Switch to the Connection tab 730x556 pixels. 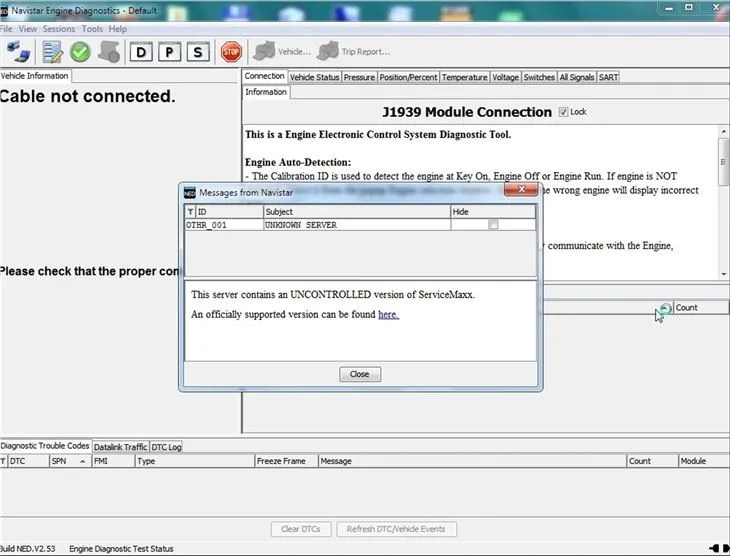[x=264, y=76]
